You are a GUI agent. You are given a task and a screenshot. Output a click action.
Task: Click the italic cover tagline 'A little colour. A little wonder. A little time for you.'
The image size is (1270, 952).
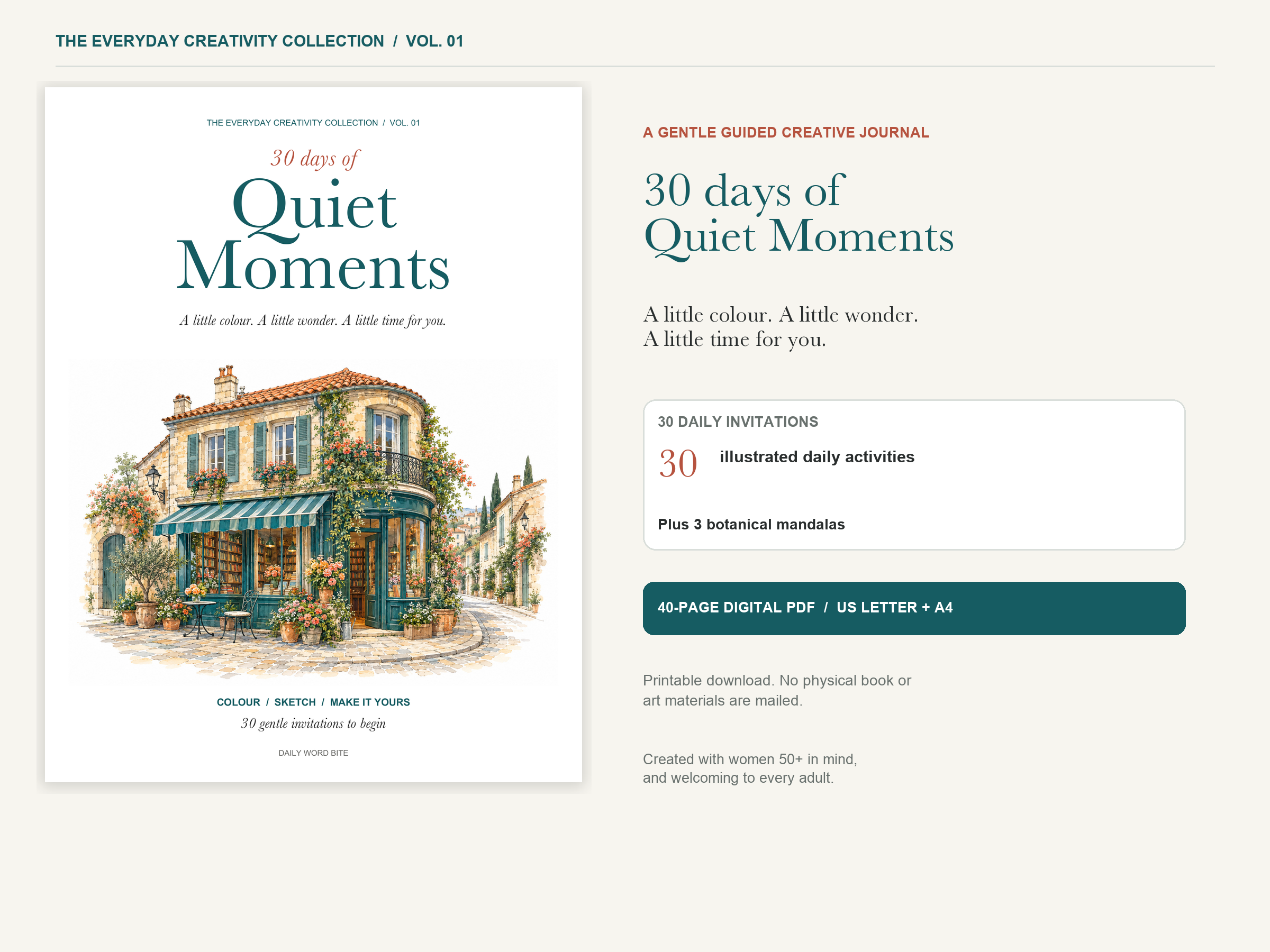point(312,321)
